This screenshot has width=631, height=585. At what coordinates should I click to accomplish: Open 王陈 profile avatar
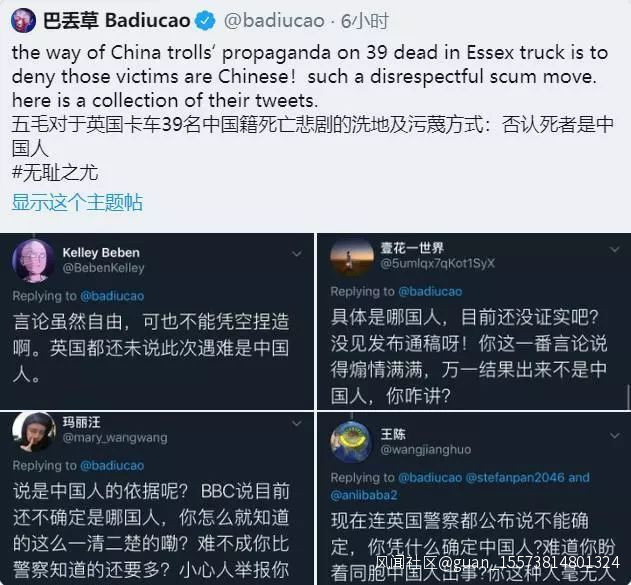click(352, 442)
